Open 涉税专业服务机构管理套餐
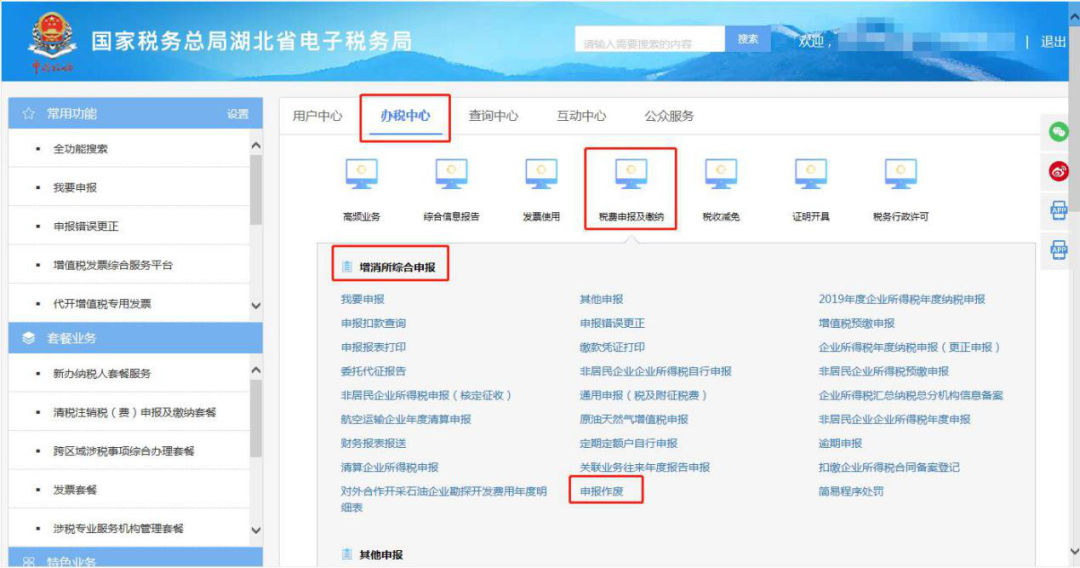The height and width of the screenshot is (568, 1080). tap(118, 528)
